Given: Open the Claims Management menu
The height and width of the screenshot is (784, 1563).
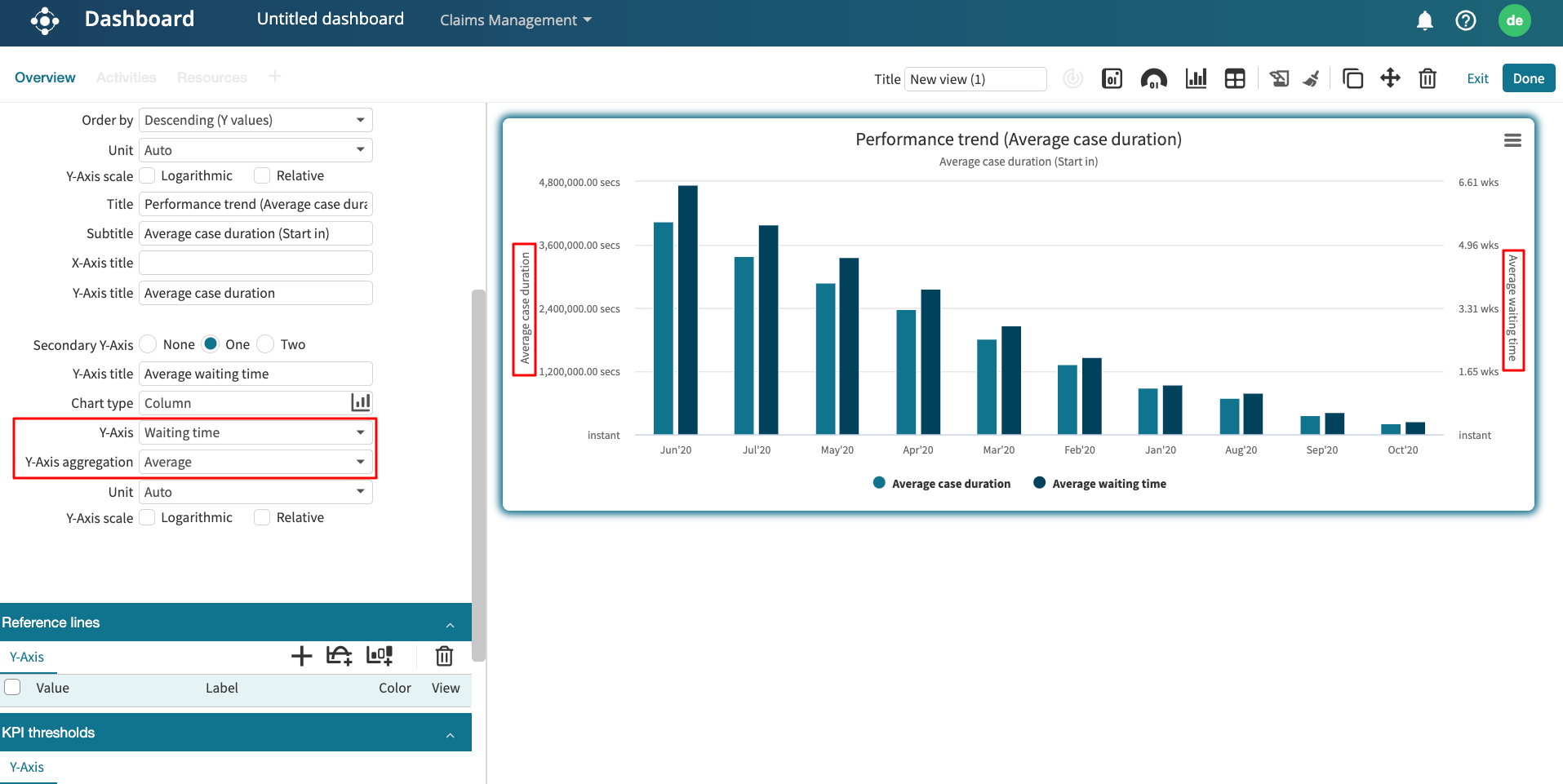Looking at the screenshot, I should pyautogui.click(x=515, y=20).
